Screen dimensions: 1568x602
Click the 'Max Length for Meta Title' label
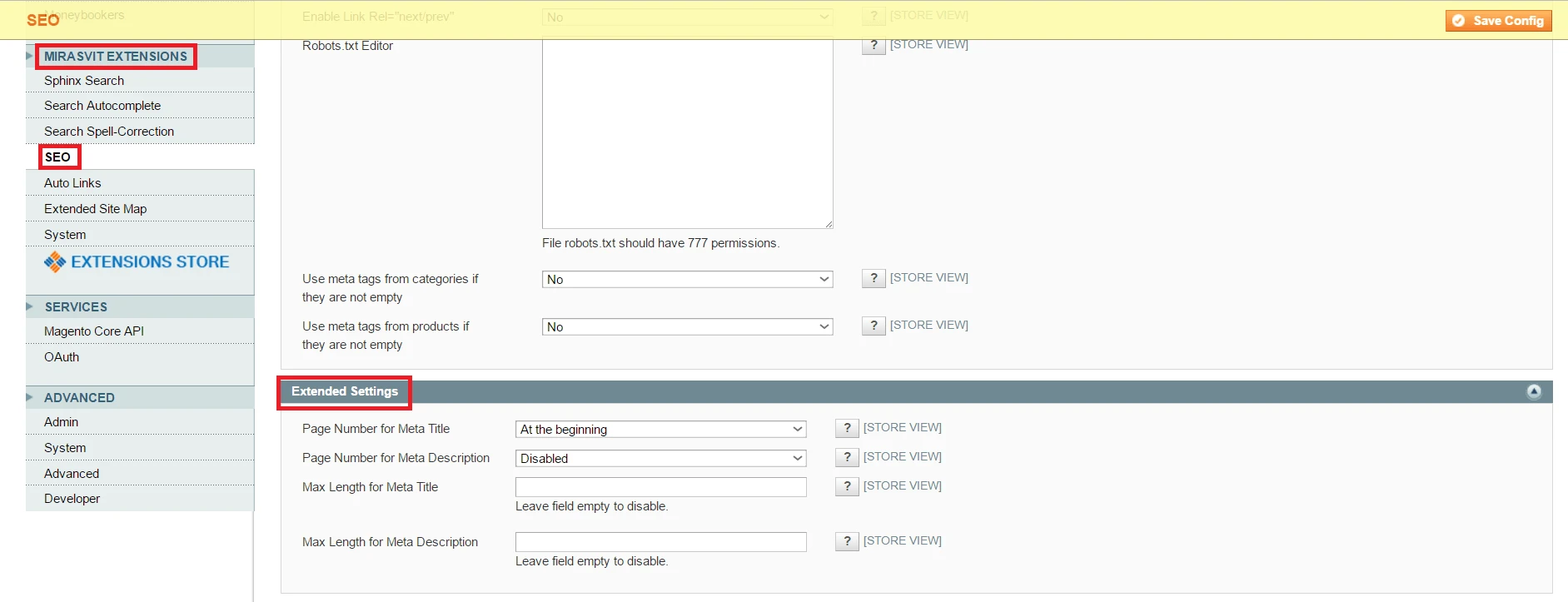[x=370, y=487]
